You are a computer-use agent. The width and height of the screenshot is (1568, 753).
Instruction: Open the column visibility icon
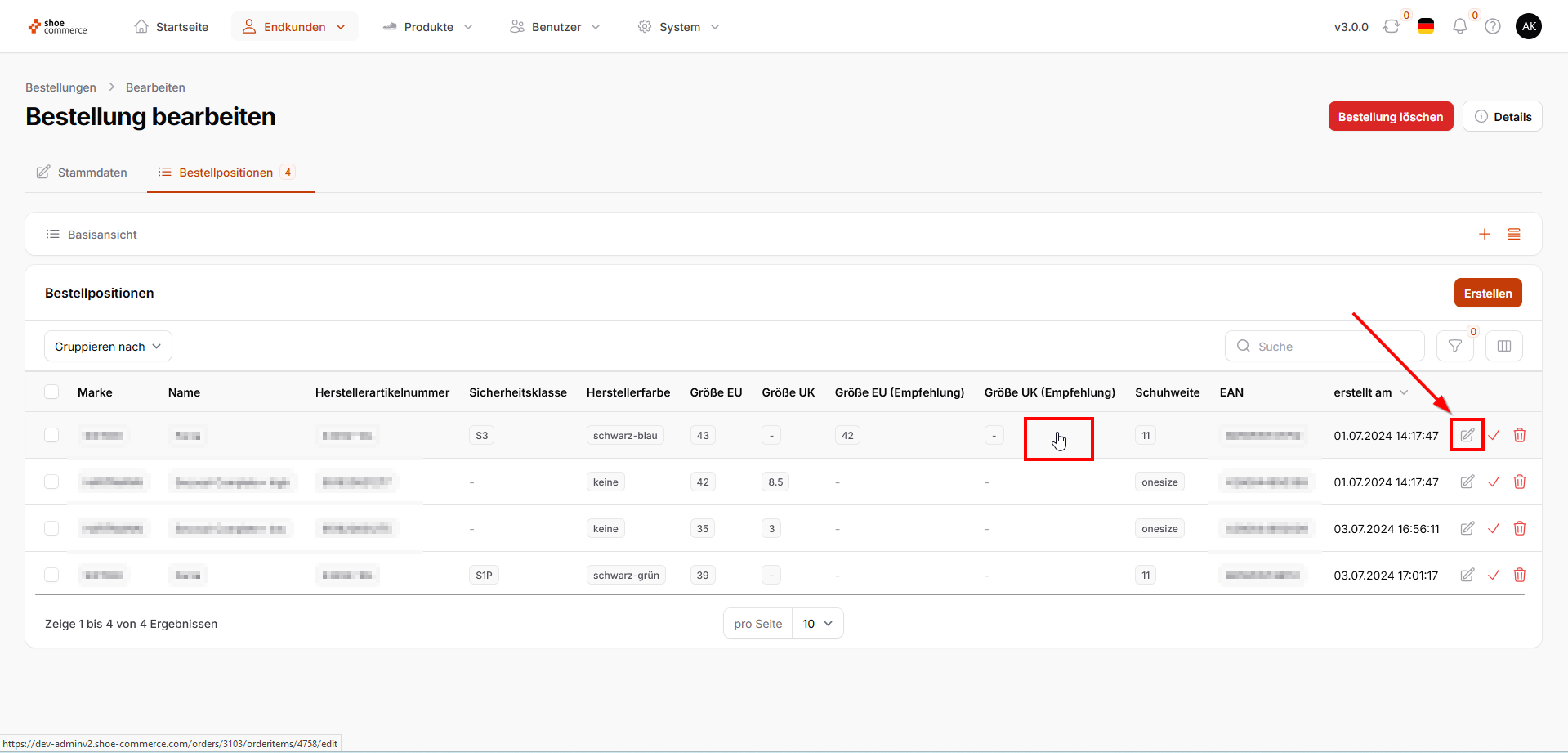point(1504,346)
